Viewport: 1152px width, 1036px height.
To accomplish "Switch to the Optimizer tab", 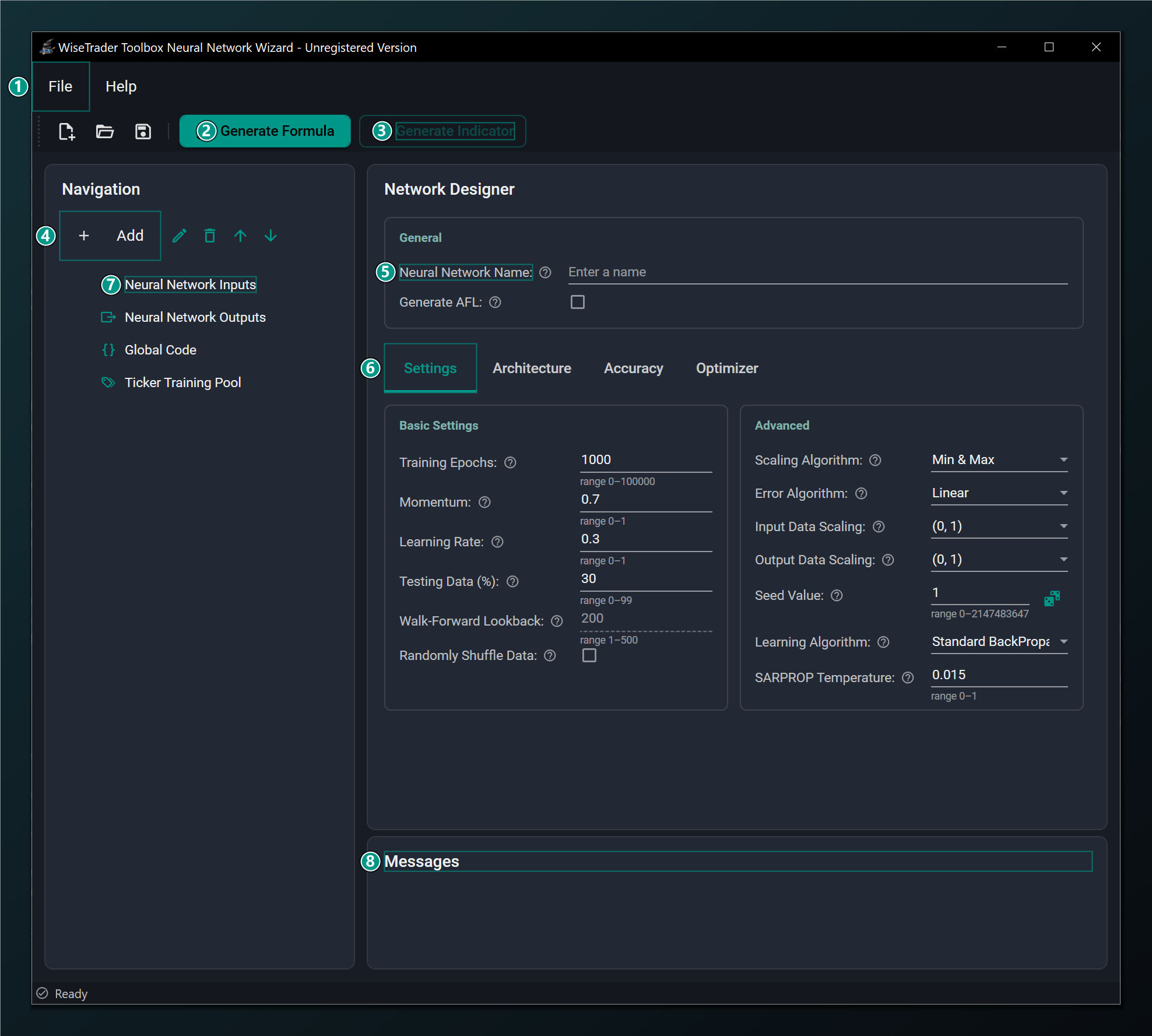I will click(727, 368).
